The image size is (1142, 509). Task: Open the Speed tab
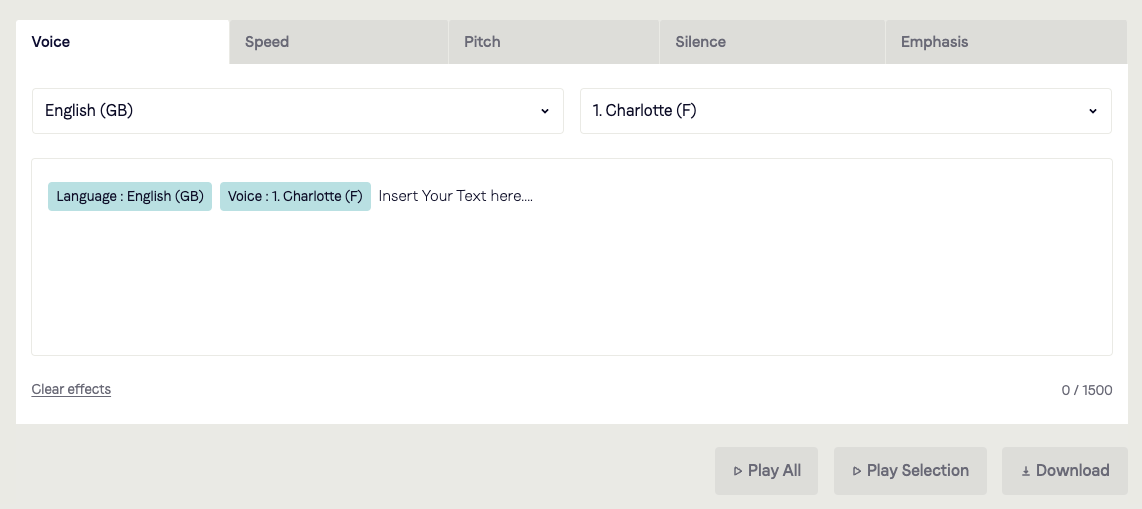(x=339, y=42)
